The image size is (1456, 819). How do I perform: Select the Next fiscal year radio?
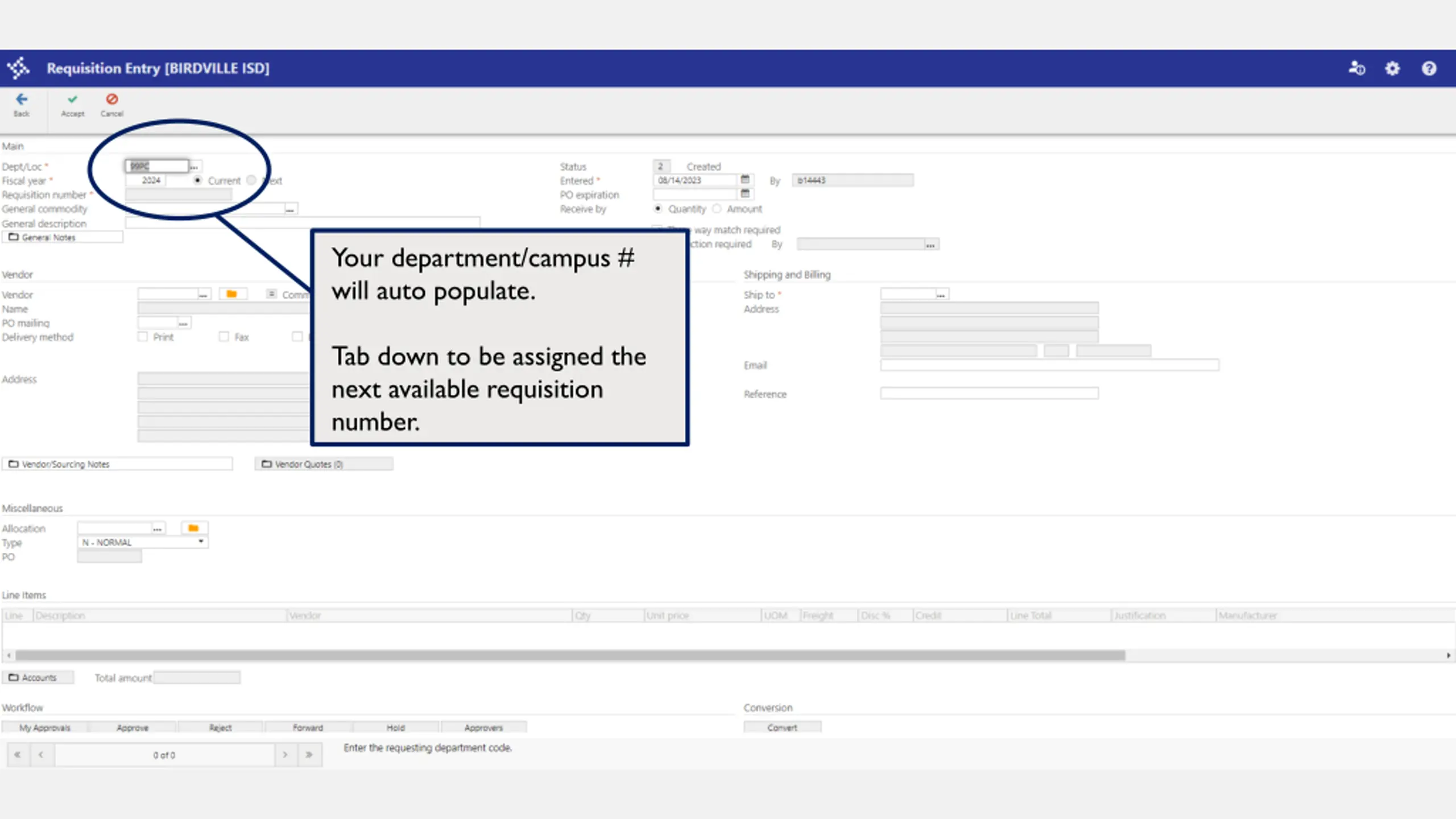coord(251,180)
